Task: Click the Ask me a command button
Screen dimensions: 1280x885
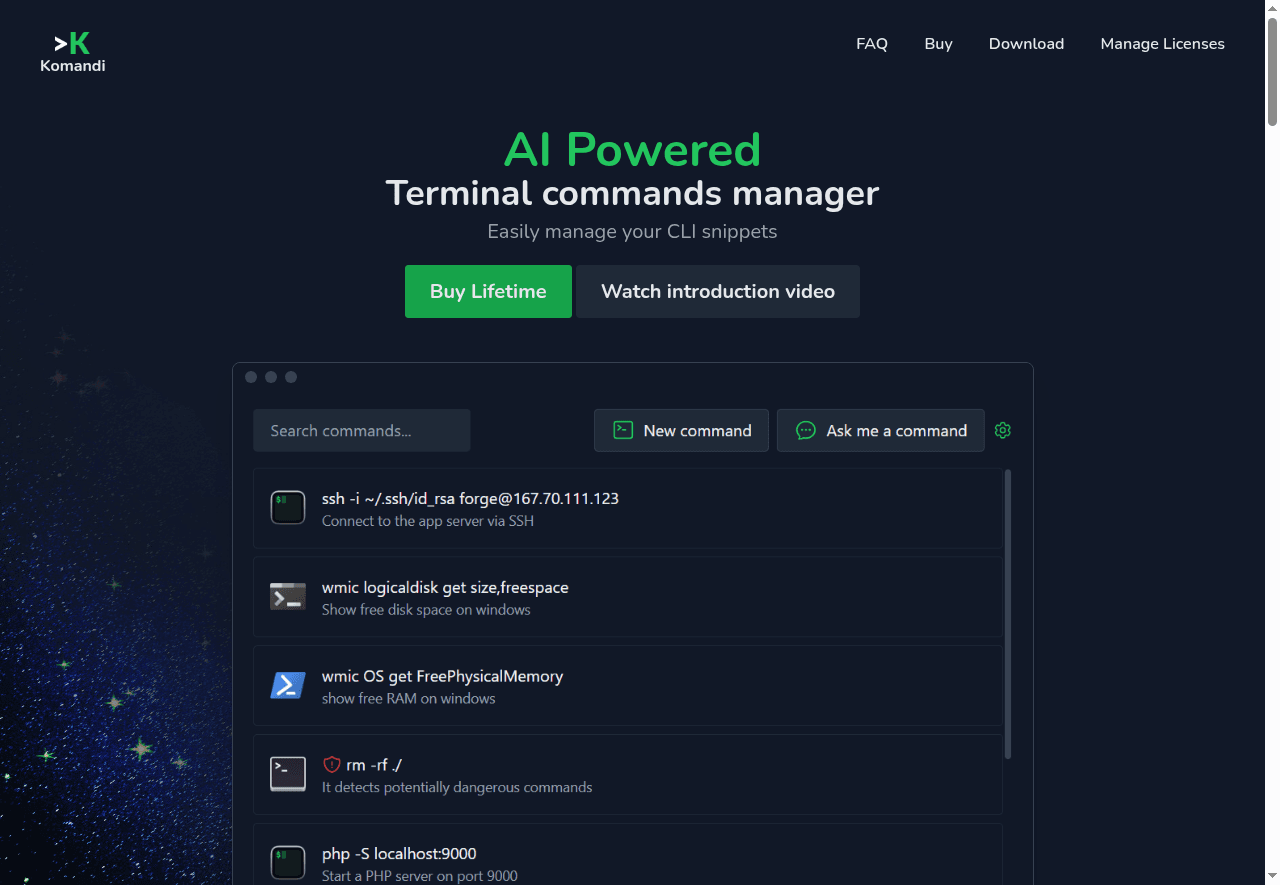Action: (880, 430)
